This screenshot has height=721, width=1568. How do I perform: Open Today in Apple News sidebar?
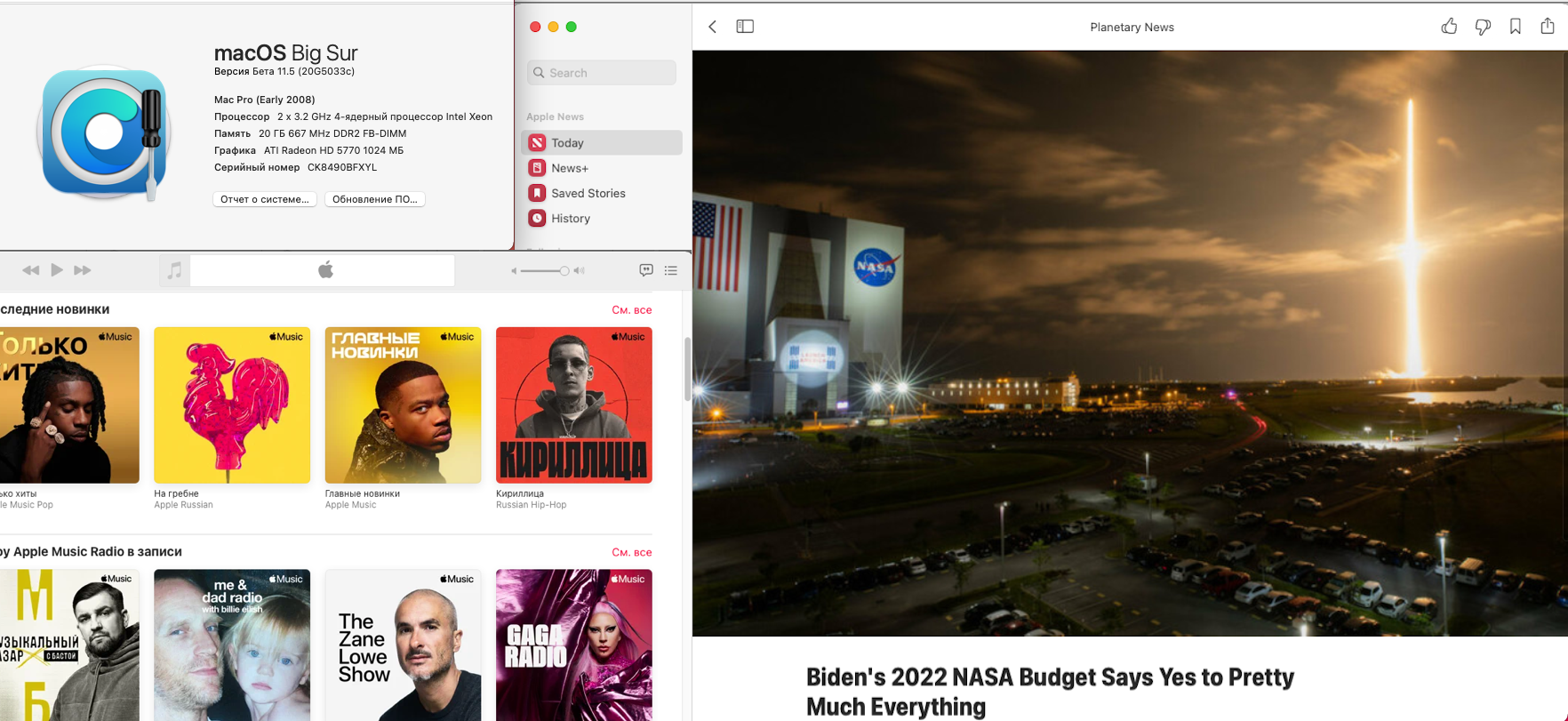[x=602, y=142]
